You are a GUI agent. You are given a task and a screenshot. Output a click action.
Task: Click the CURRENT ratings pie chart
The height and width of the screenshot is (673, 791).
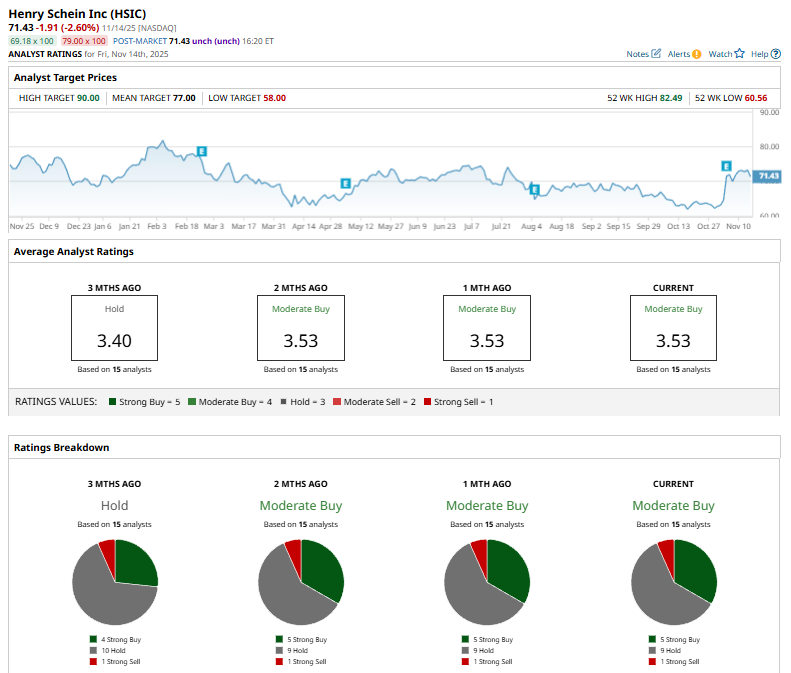pos(674,582)
